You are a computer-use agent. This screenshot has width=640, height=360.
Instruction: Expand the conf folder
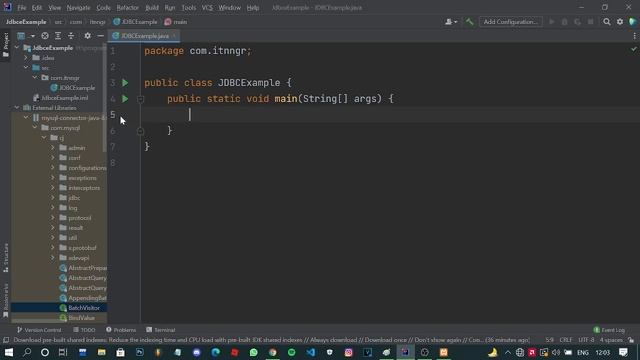click(53, 158)
